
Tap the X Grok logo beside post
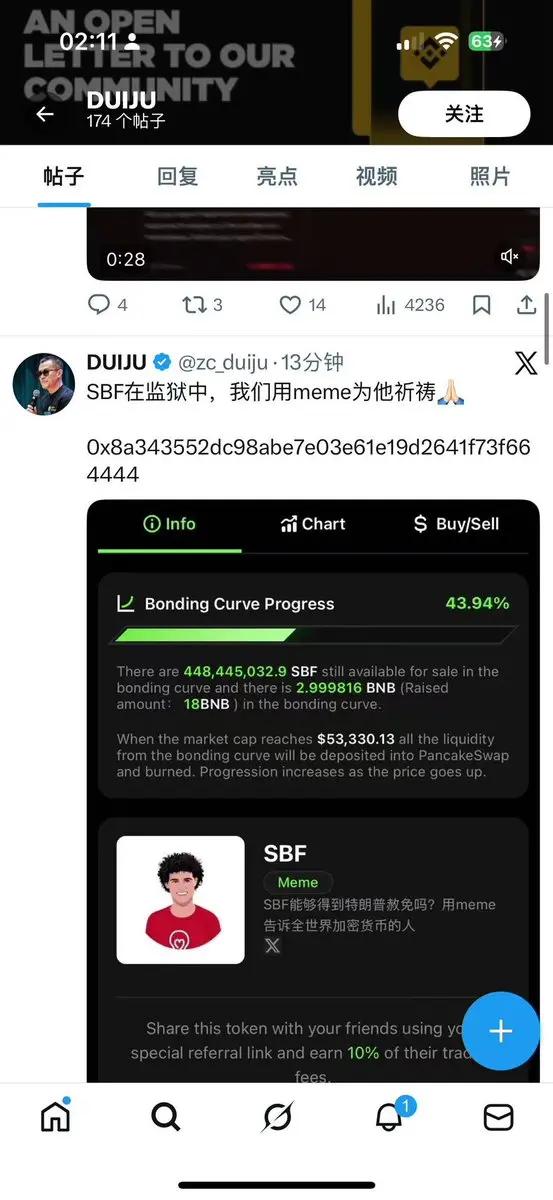point(526,362)
